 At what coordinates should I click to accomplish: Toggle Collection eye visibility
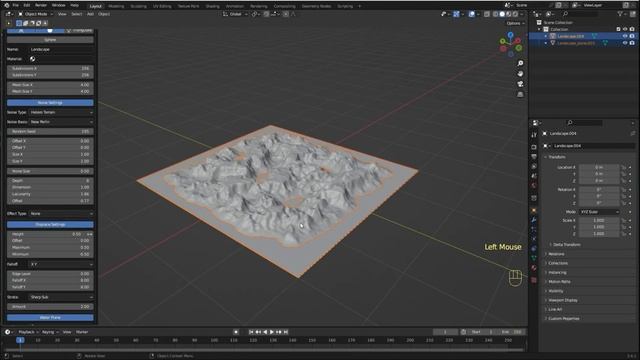point(625,29)
